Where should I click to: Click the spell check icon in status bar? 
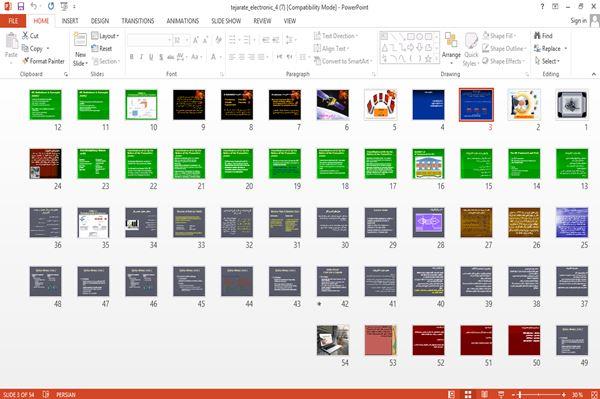(x=46, y=394)
